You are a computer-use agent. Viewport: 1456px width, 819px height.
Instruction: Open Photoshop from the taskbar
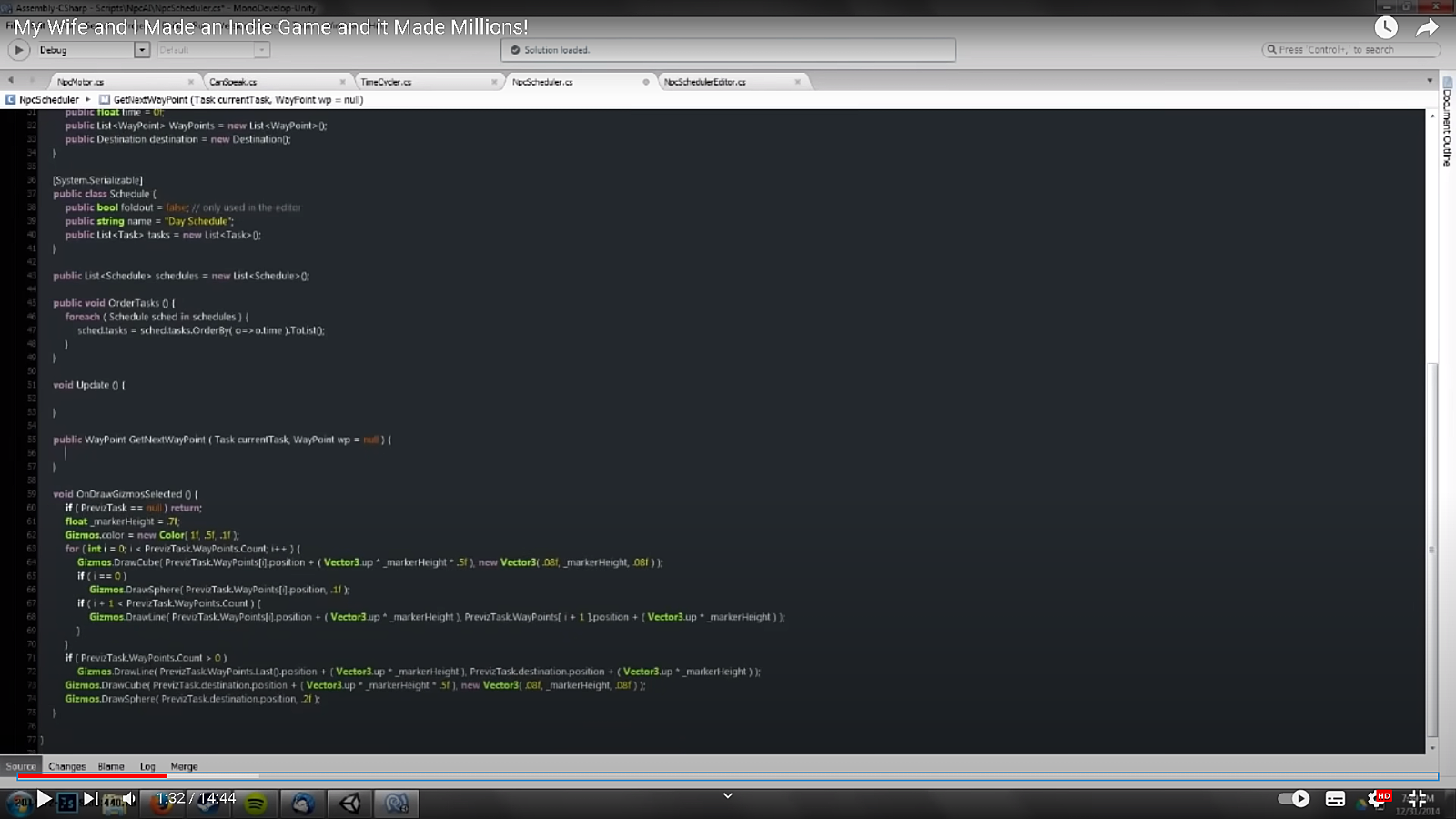67,804
